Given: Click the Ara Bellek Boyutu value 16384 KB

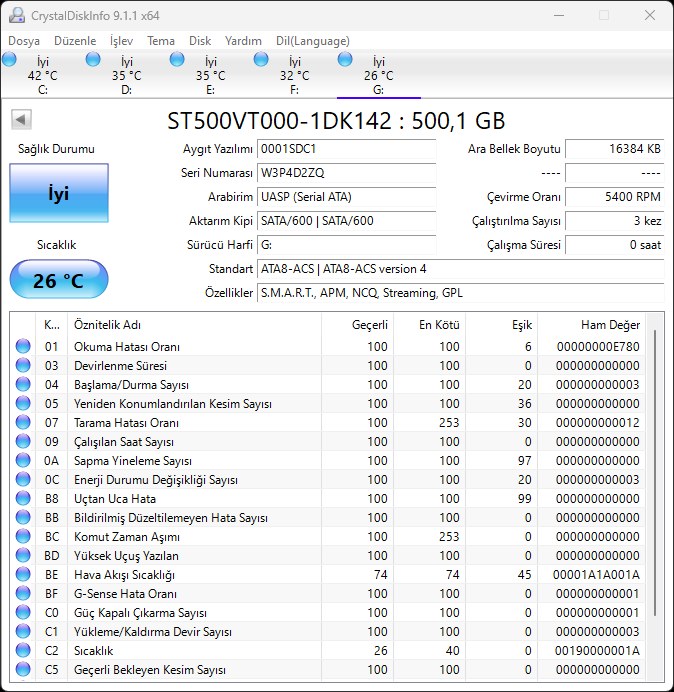Looking at the screenshot, I should click(614, 149).
